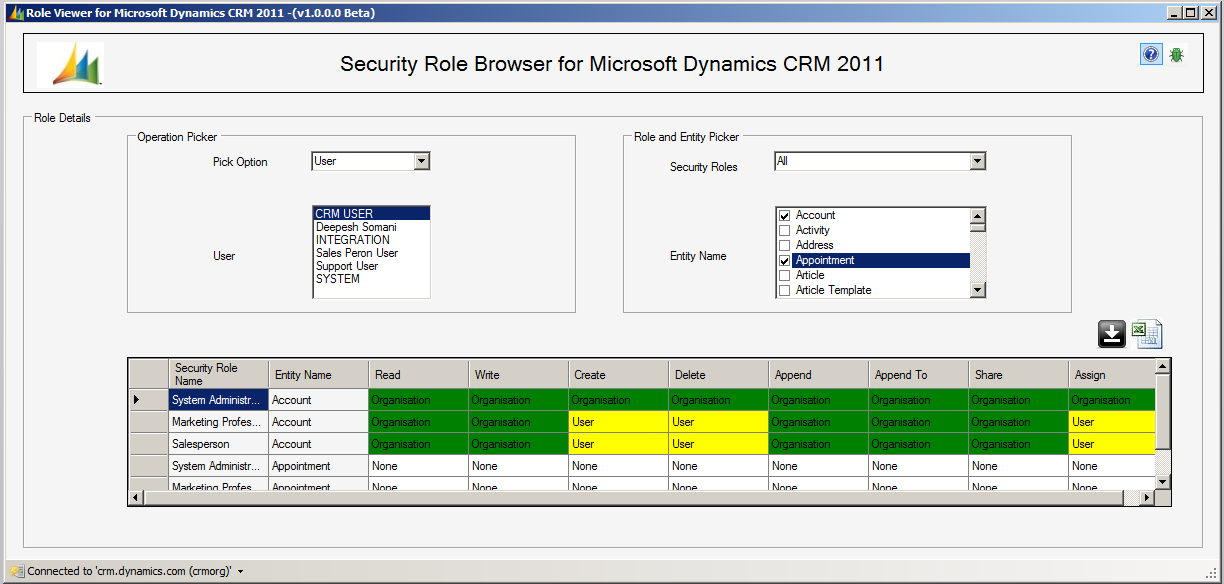Click yellow Assign User cell for Marketing Professional
This screenshot has width=1224, height=584.
click(x=1111, y=421)
